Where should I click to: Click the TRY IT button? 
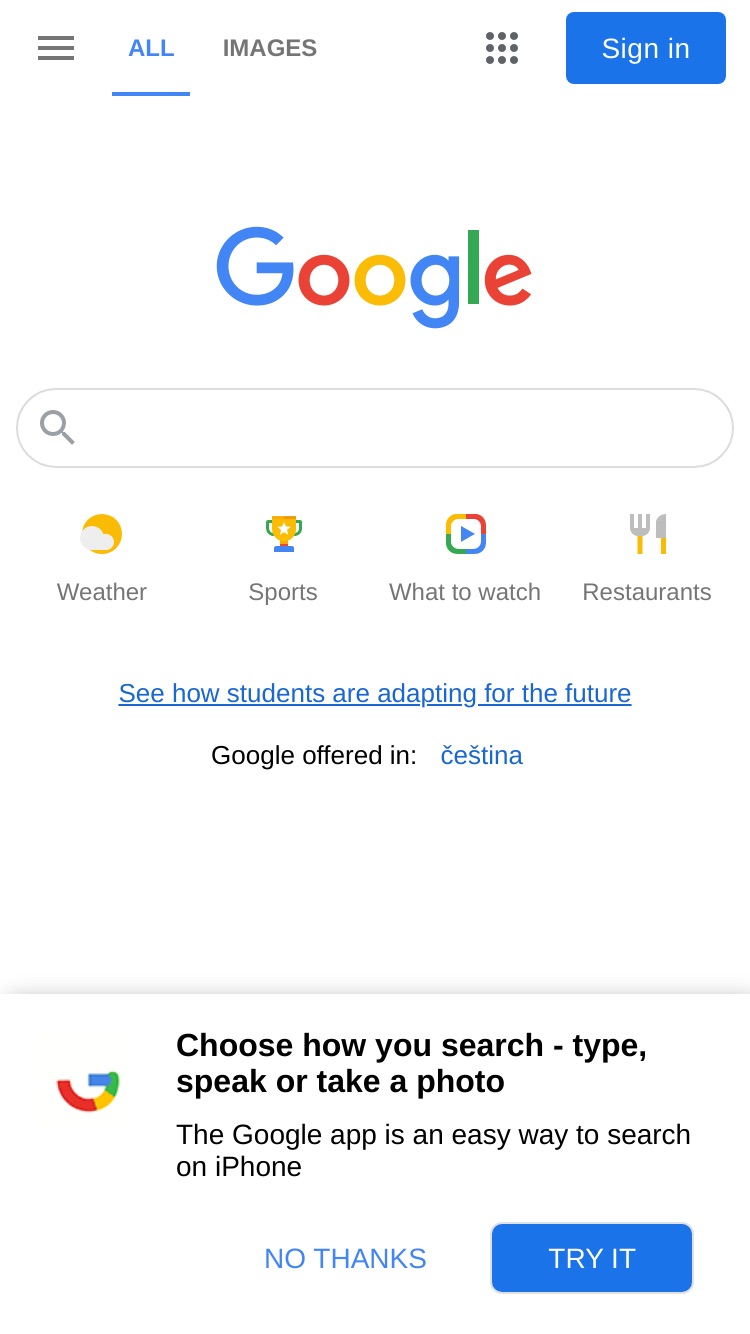coord(592,1258)
